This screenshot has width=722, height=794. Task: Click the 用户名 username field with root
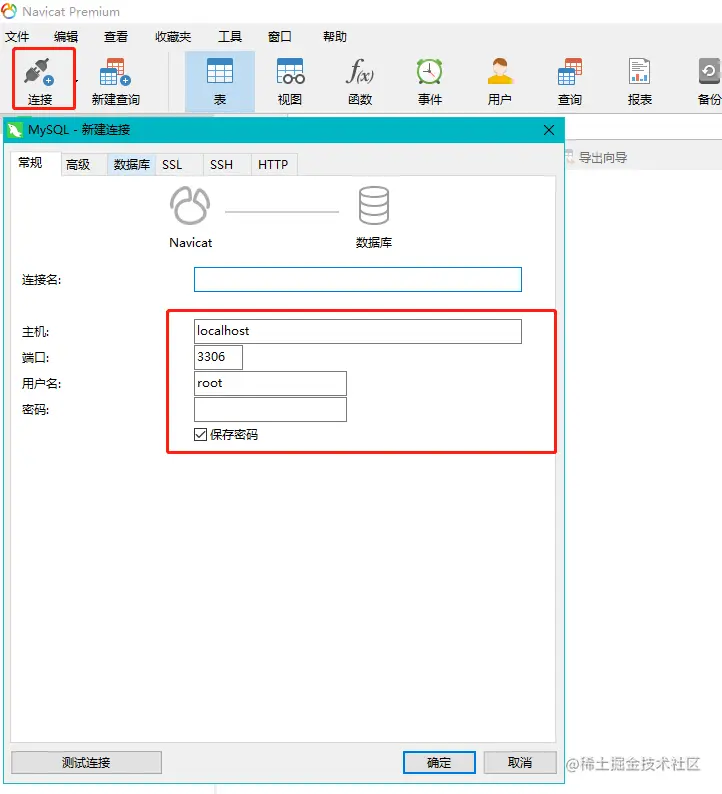pyautogui.click(x=270, y=383)
